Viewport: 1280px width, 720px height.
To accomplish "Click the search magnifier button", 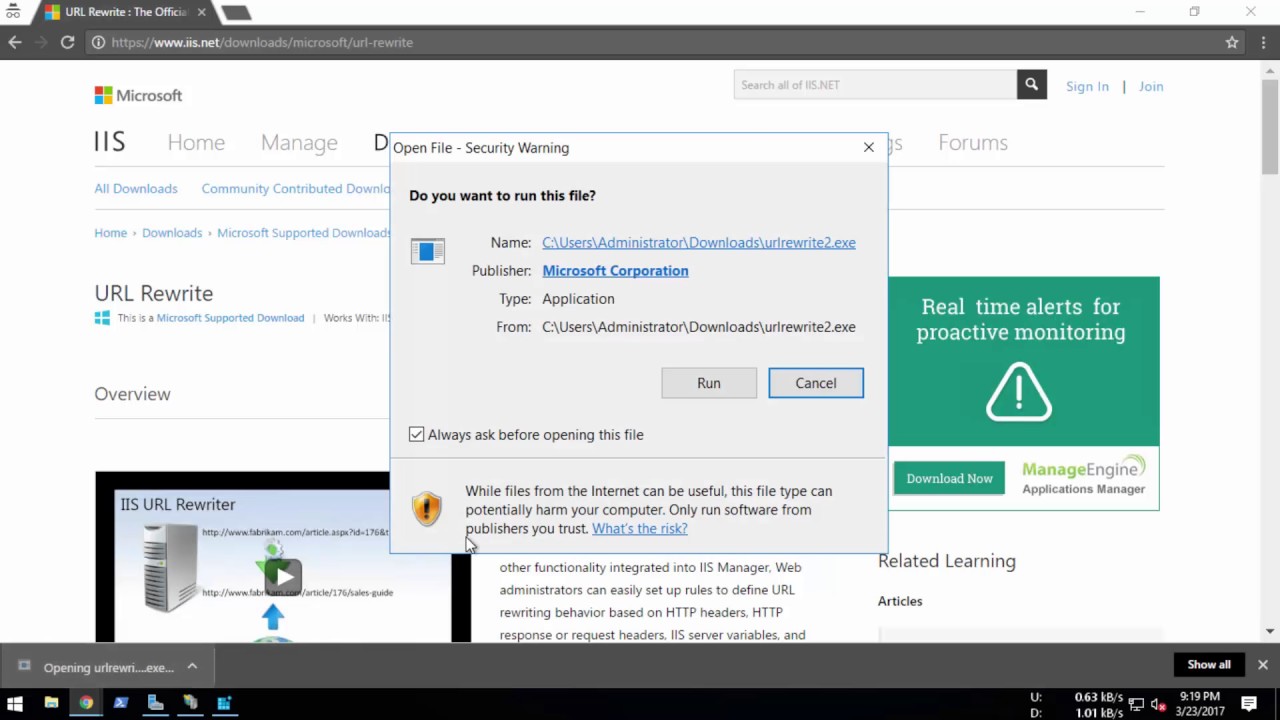I will pos(1032,85).
